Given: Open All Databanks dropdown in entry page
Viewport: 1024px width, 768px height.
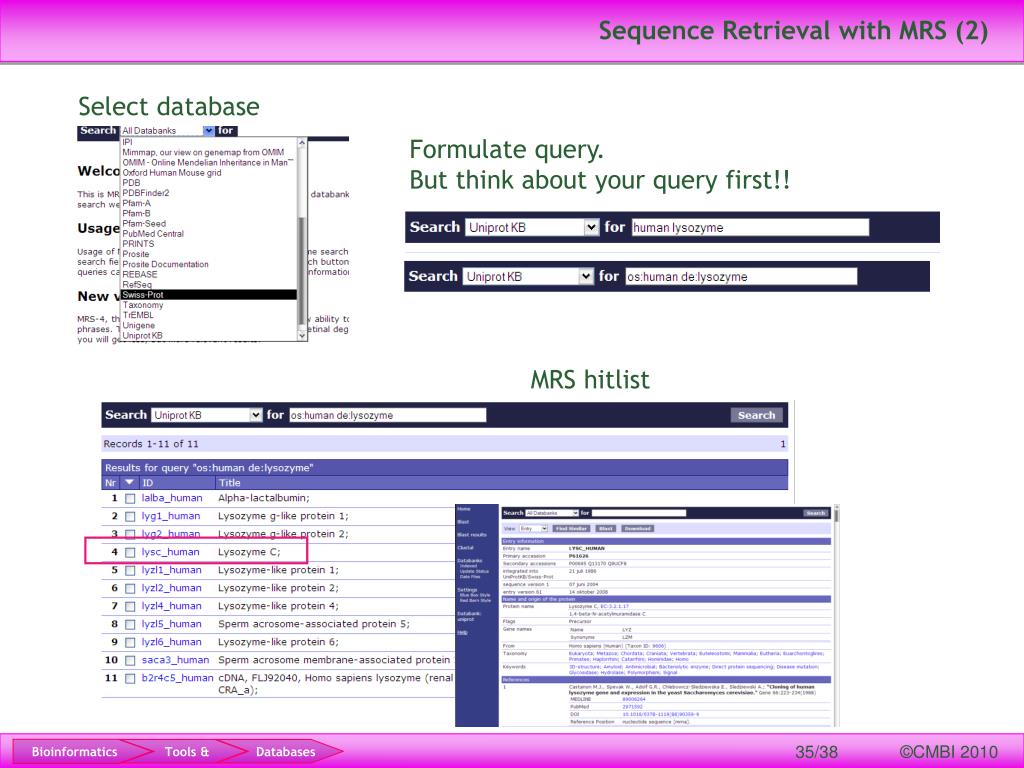Looking at the screenshot, I should click(552, 513).
